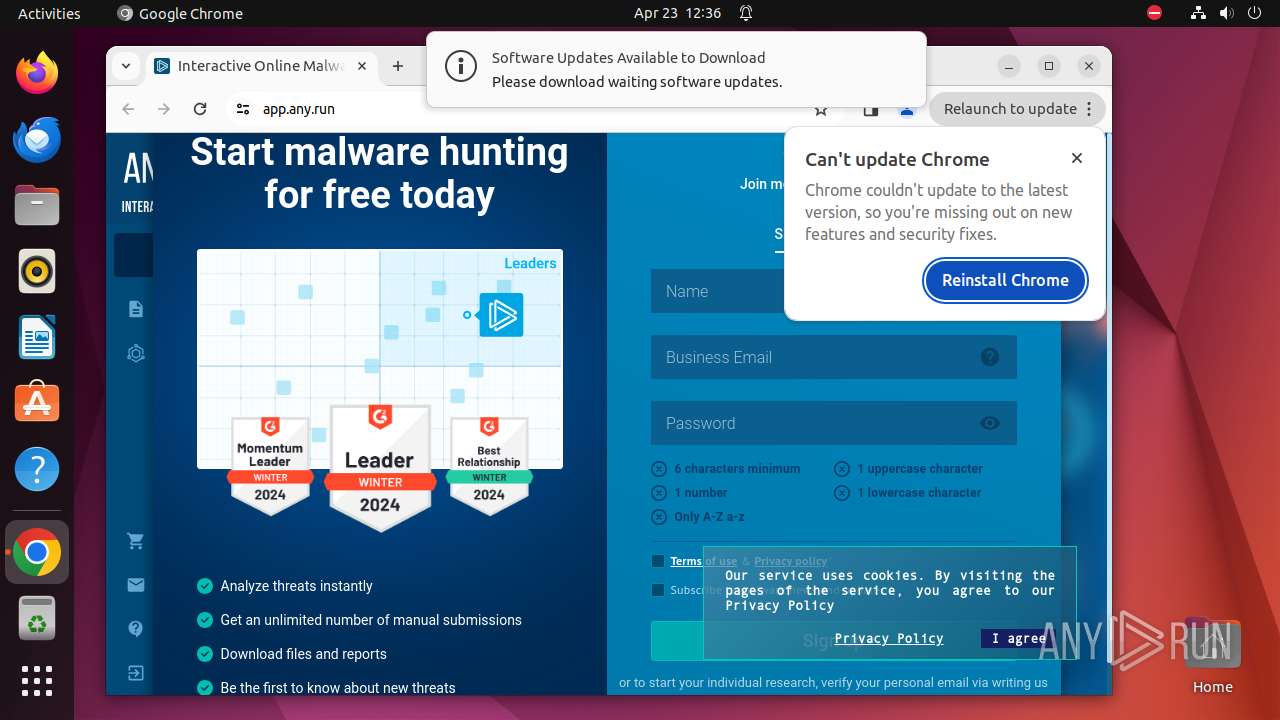
Task: Show Applications grid in dock
Action: [x=37, y=681]
